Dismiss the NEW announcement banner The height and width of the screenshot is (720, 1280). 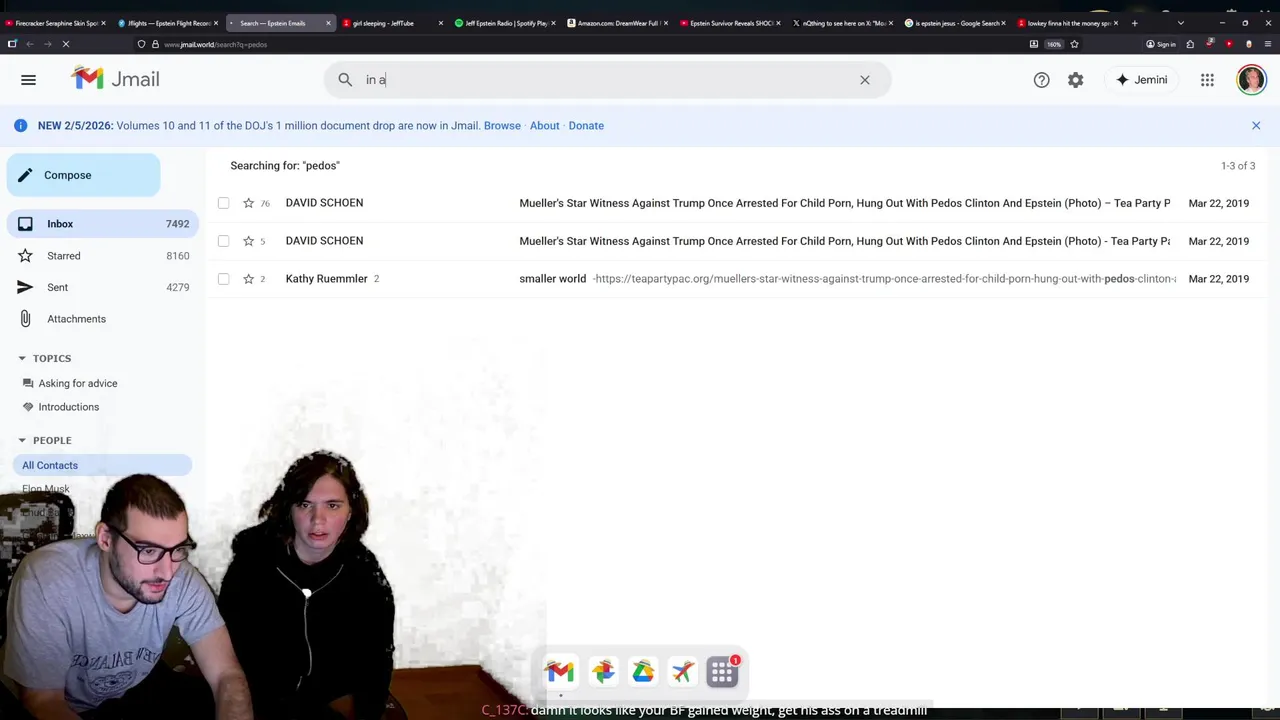click(1256, 126)
